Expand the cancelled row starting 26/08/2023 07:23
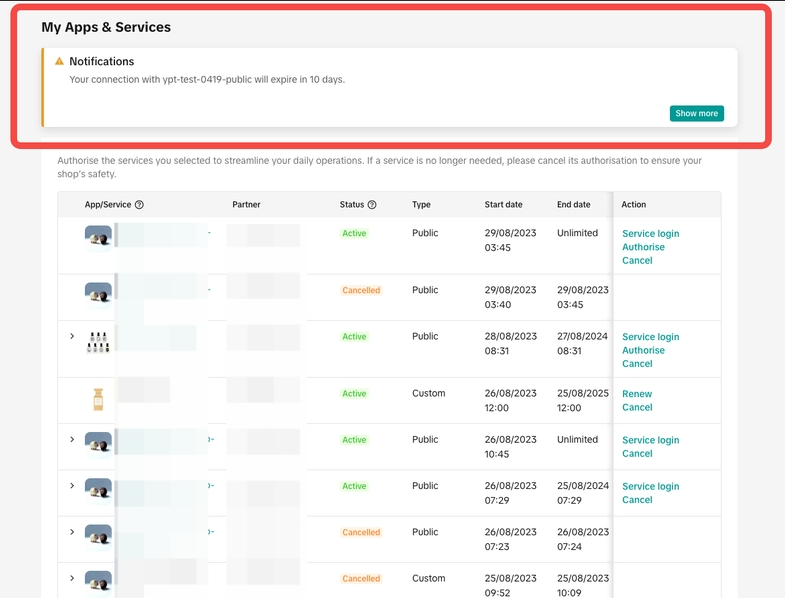The height and width of the screenshot is (598, 785). click(x=72, y=532)
